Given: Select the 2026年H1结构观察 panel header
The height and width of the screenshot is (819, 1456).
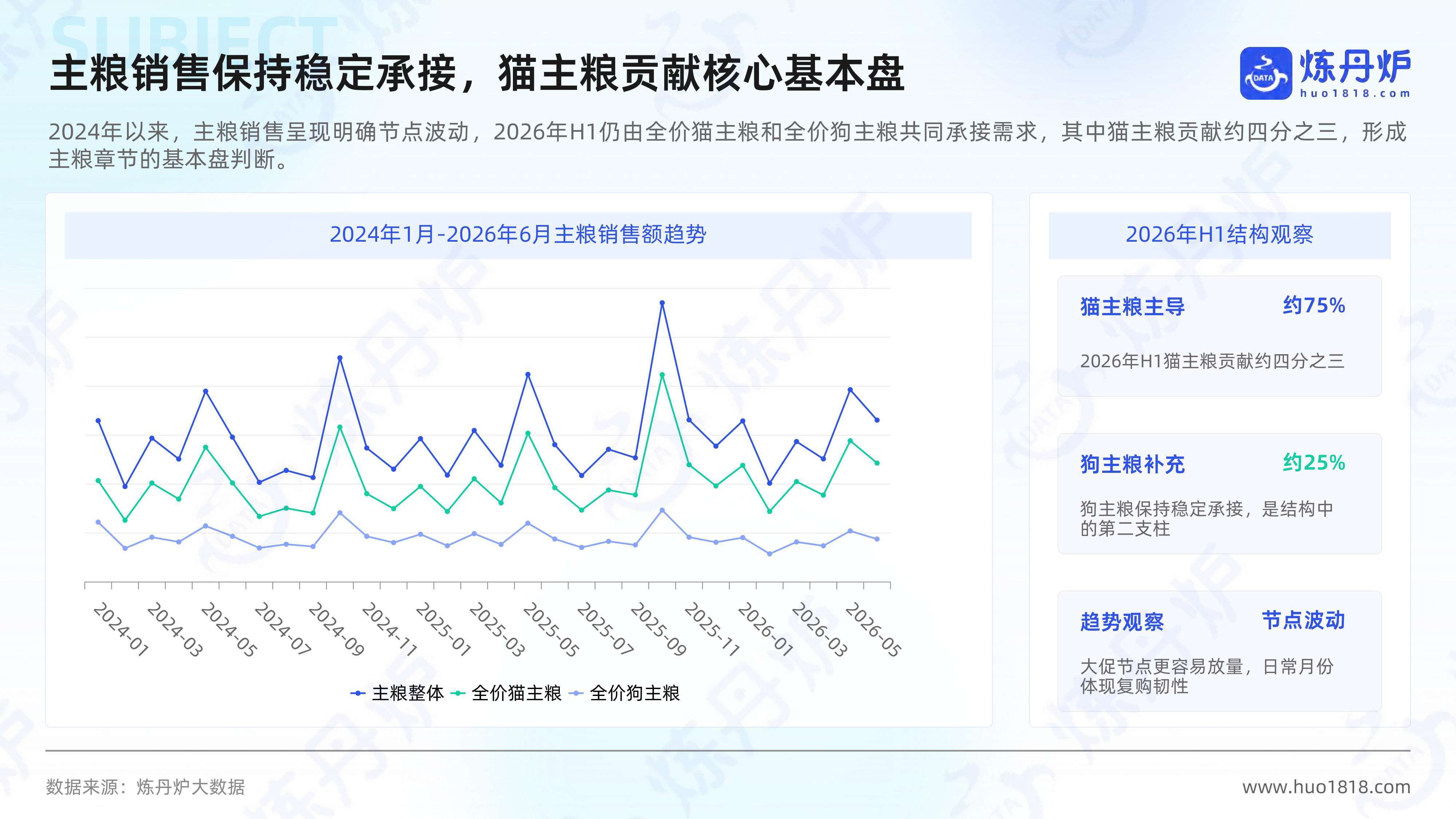Looking at the screenshot, I should [1219, 234].
